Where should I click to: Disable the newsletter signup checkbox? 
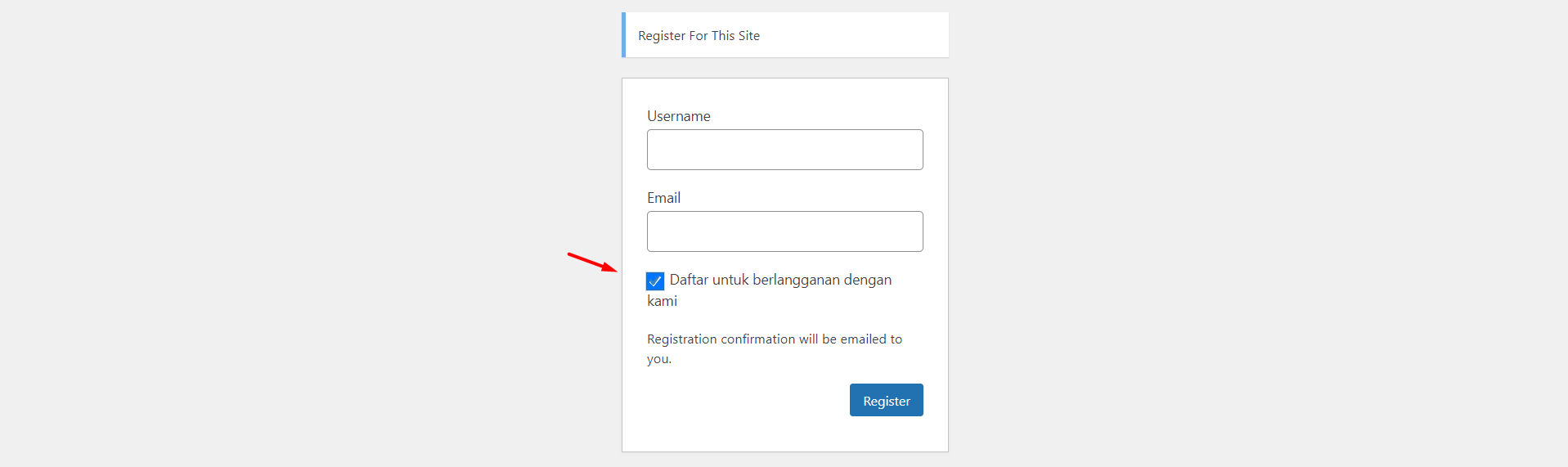click(x=655, y=281)
